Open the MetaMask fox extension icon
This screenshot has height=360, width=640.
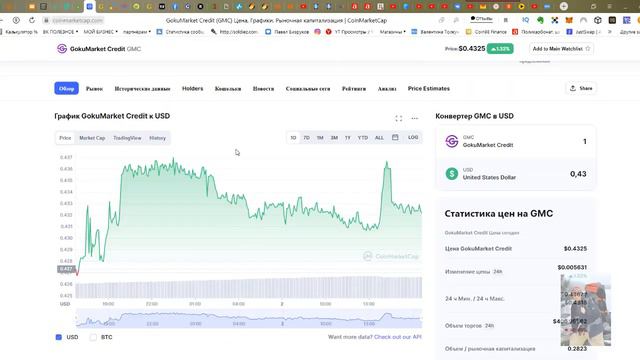point(569,20)
